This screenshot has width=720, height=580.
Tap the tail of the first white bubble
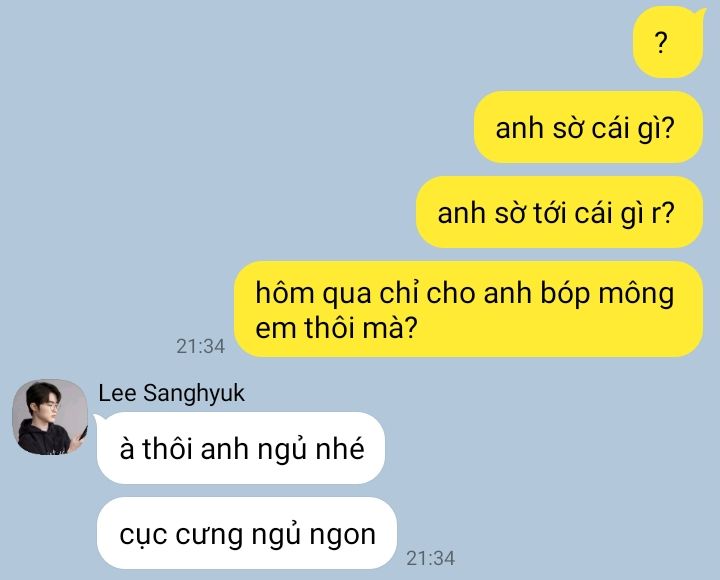[98, 419]
